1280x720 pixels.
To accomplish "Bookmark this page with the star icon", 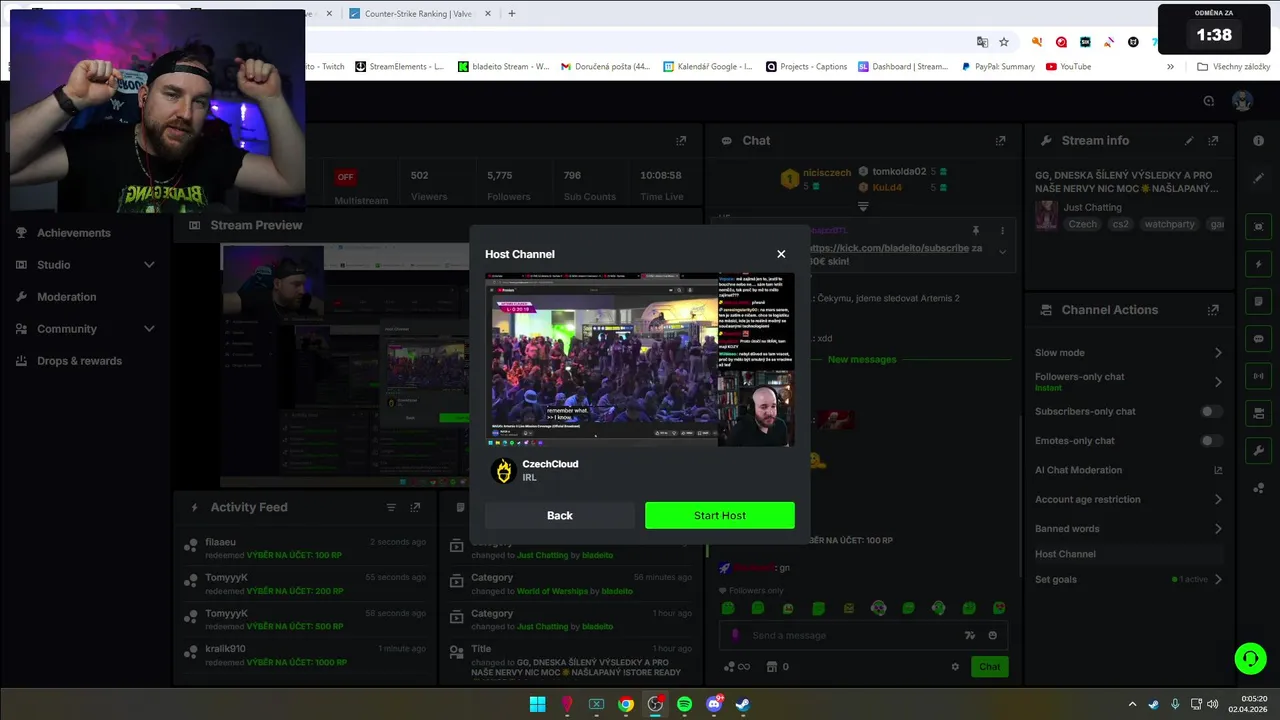I will (1004, 42).
